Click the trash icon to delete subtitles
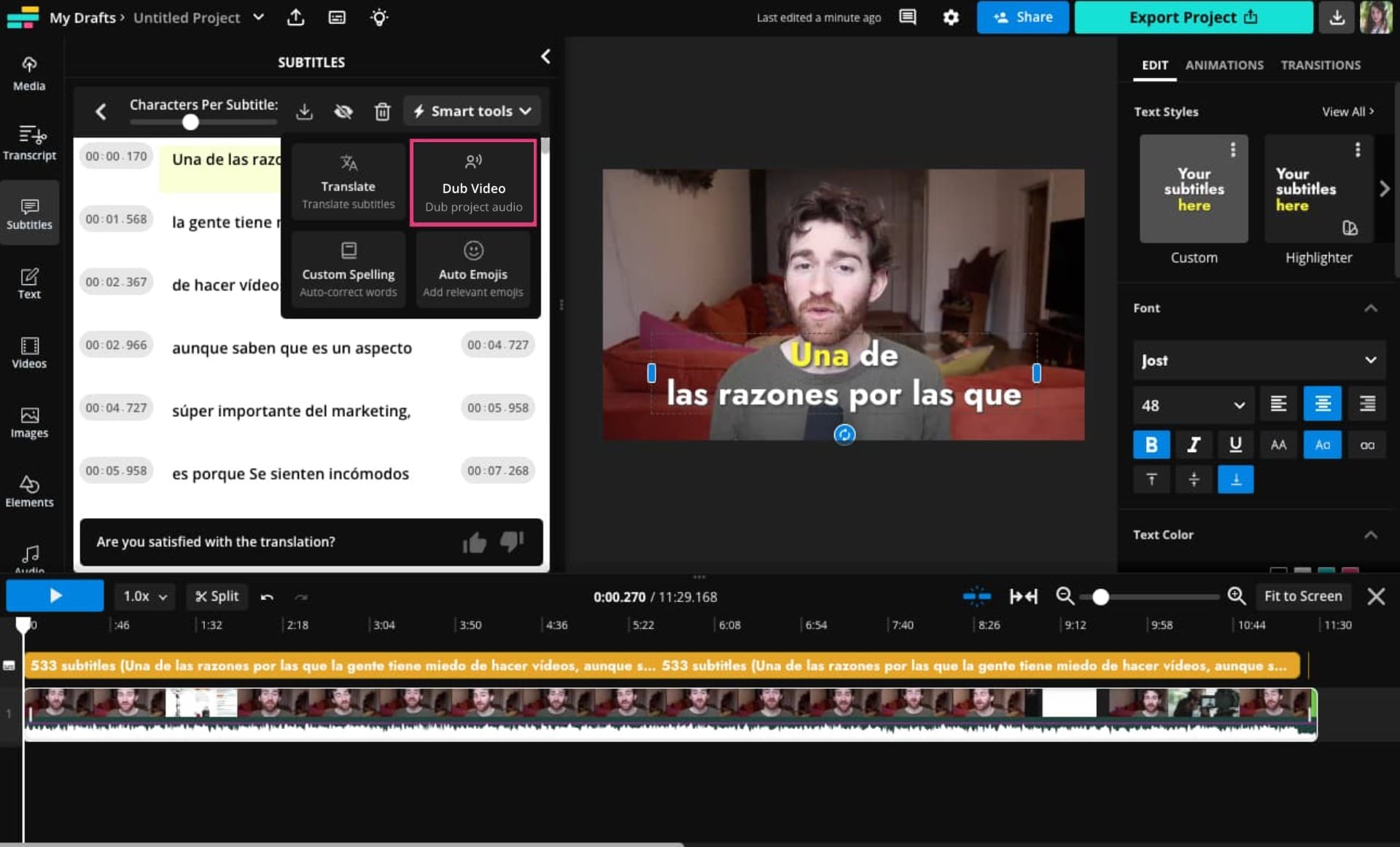This screenshot has width=1400, height=847. 382,112
